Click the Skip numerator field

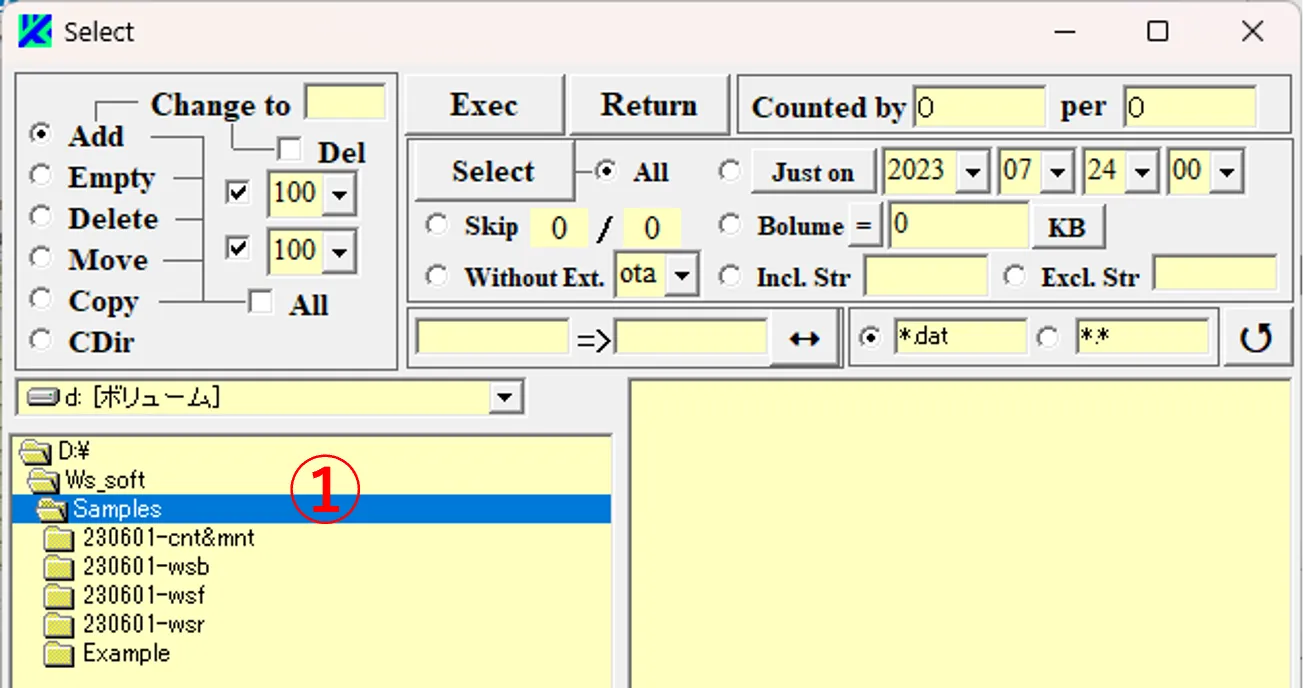(558, 229)
